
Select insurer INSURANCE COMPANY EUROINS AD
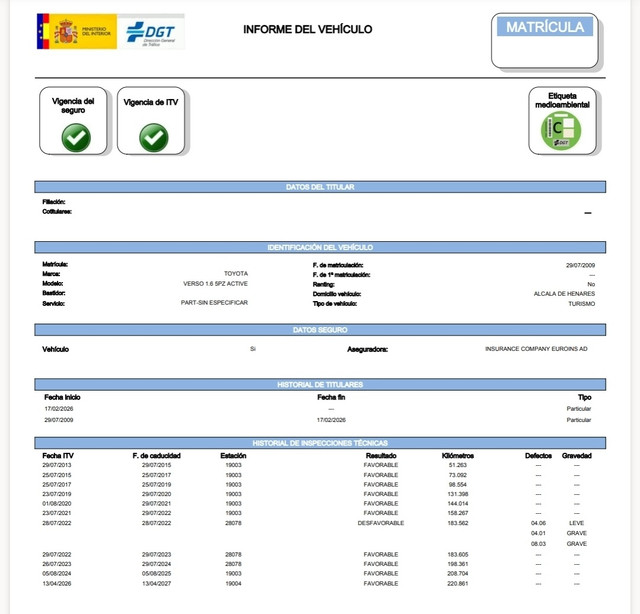point(536,349)
